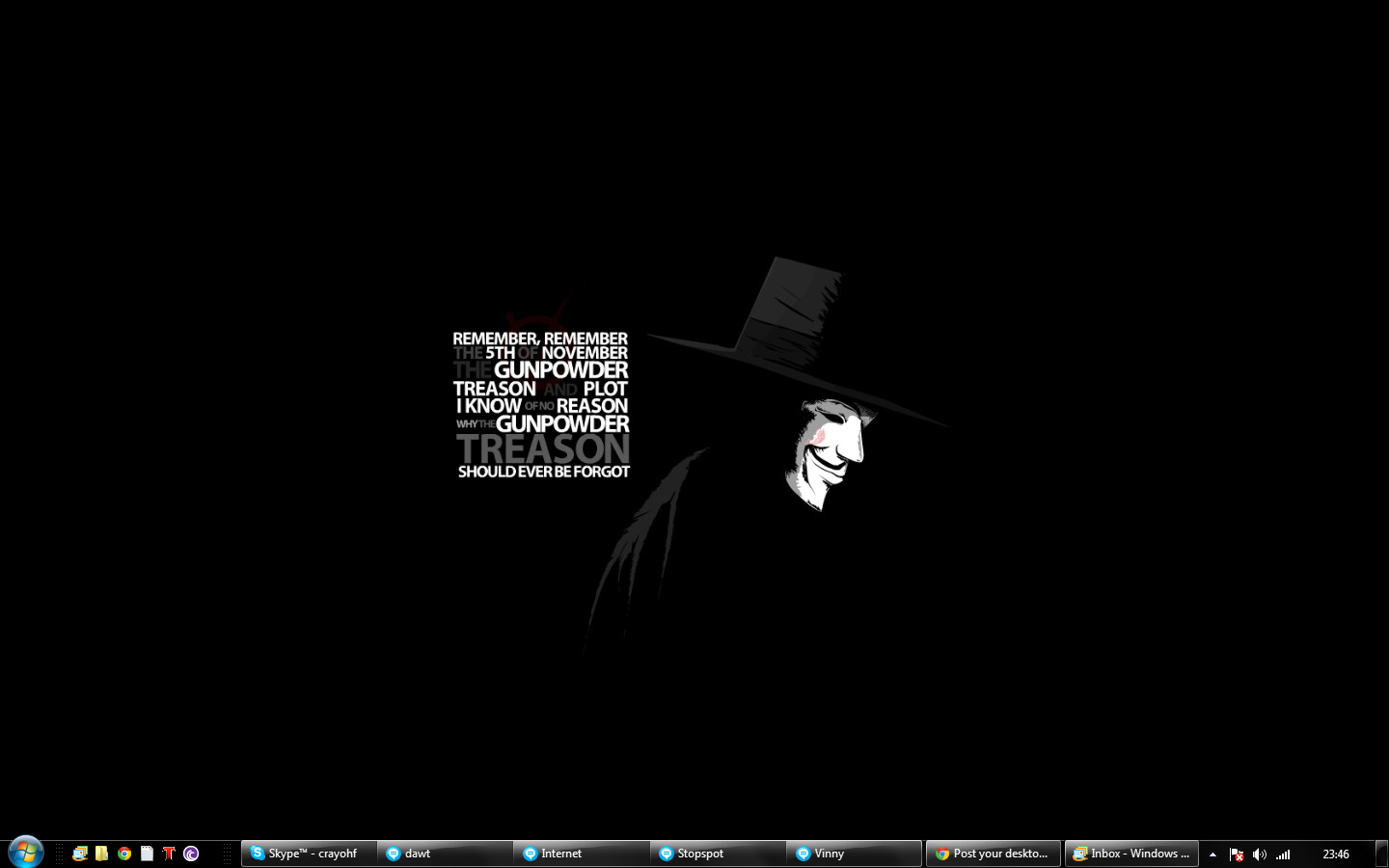
Task: Open the dawt Skype chat window
Action: [x=444, y=854]
